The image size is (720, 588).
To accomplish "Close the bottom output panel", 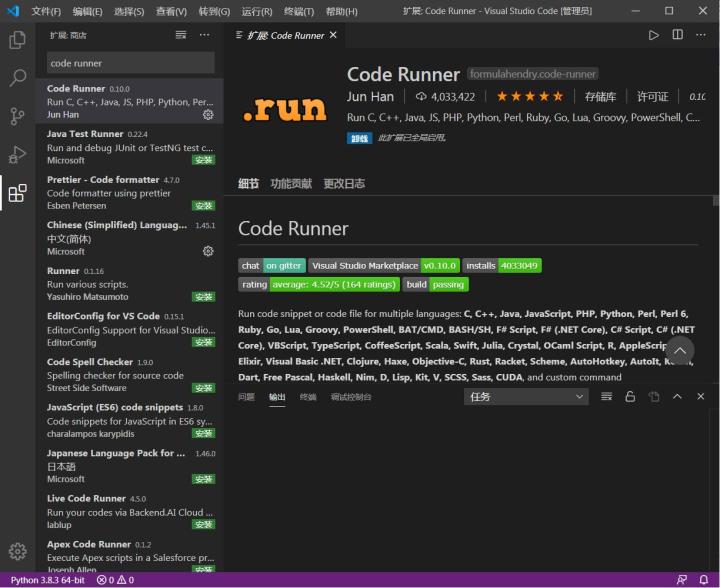I will [x=701, y=396].
